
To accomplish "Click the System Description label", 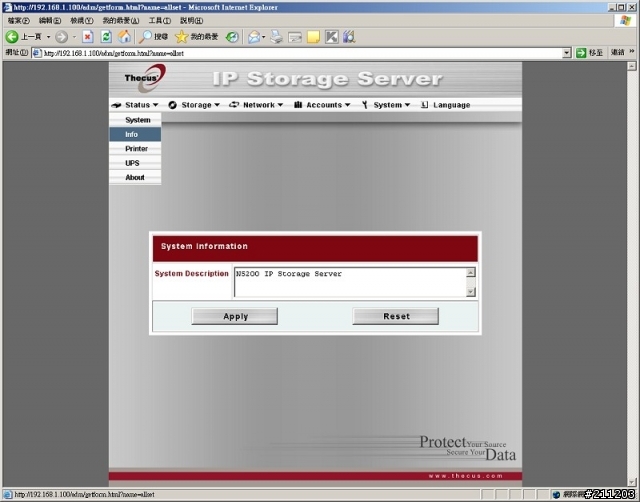I will coord(191,273).
